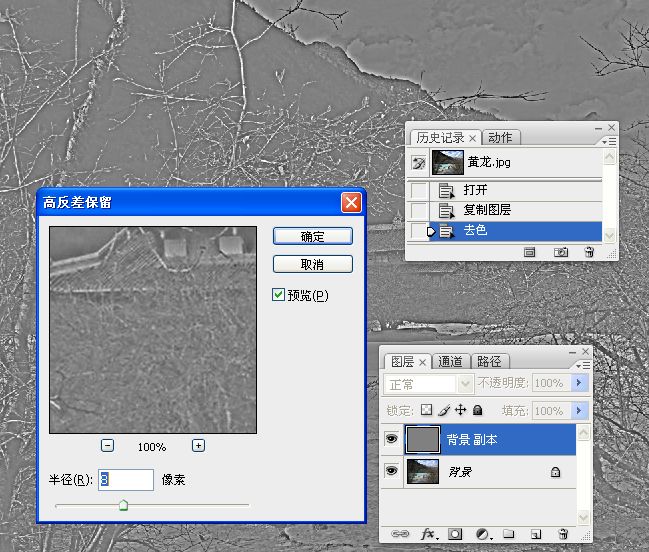Open the History panel flyout menu
The image size is (649, 552).
pyautogui.click(x=609, y=142)
